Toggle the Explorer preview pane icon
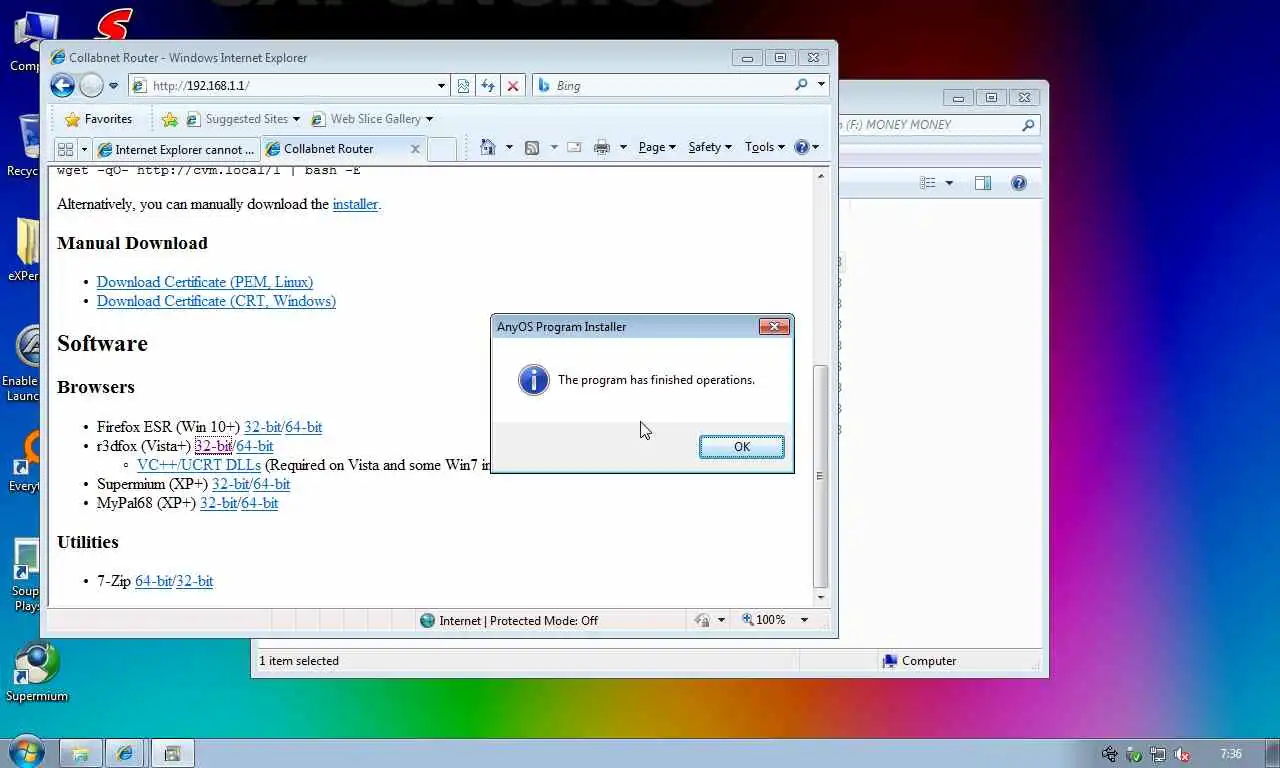The width and height of the screenshot is (1280, 768). tap(983, 183)
